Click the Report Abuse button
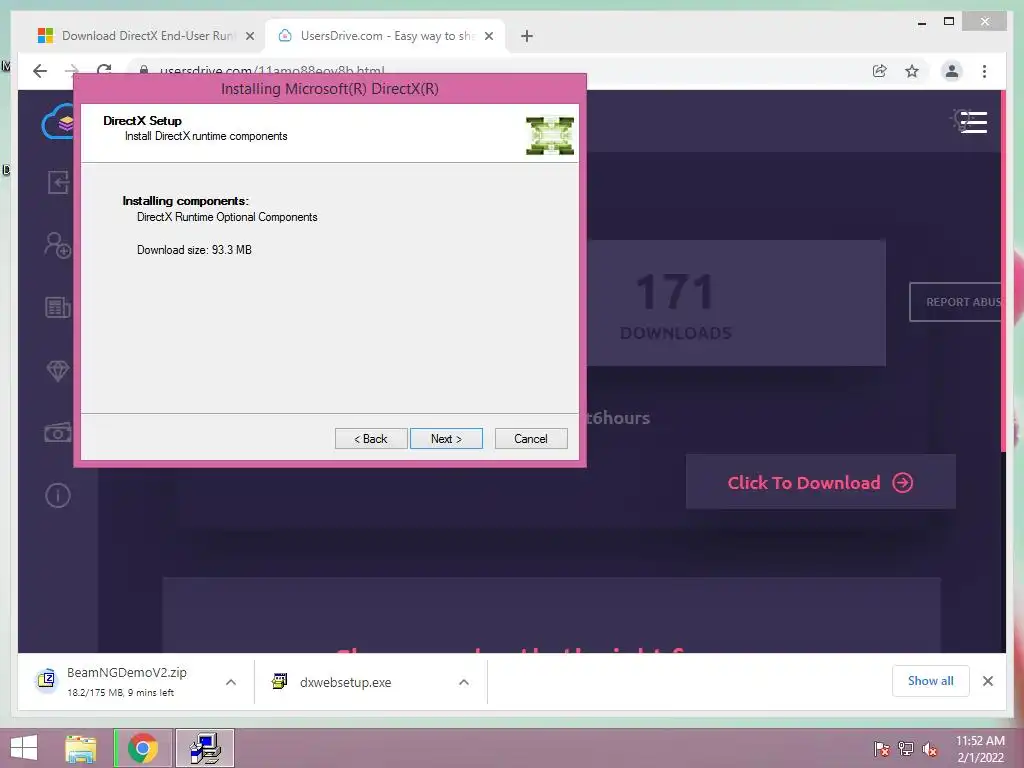 pyautogui.click(x=955, y=302)
